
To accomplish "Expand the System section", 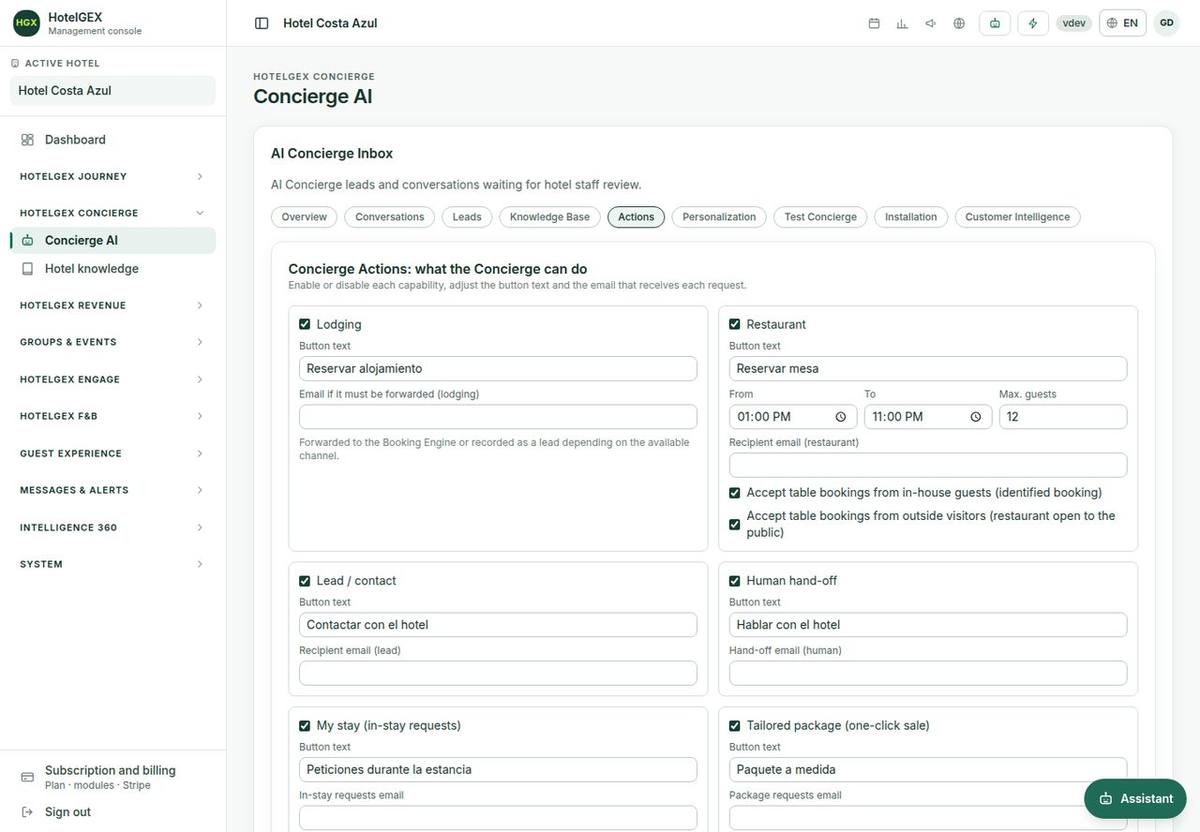I will click(x=112, y=564).
